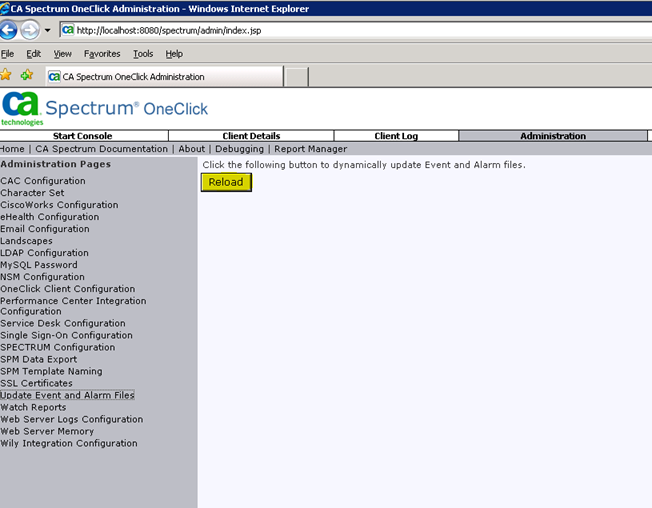Open Email Configuration page
This screenshot has height=508, width=652.
tap(45, 229)
